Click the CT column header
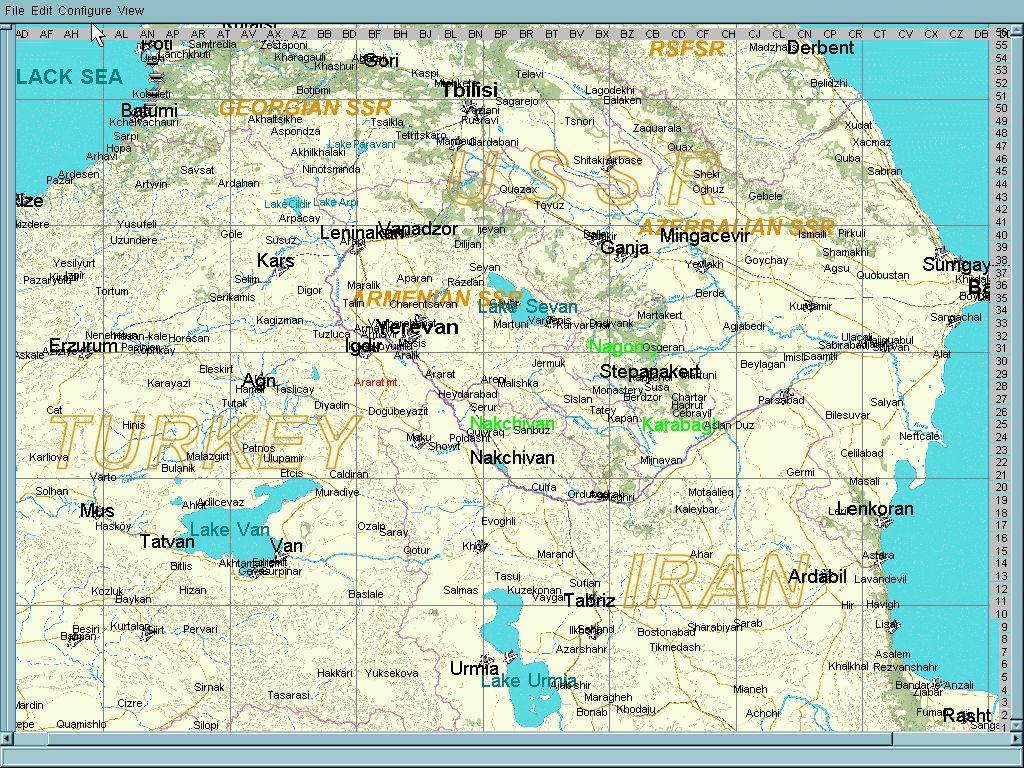The image size is (1024, 768). (x=880, y=34)
